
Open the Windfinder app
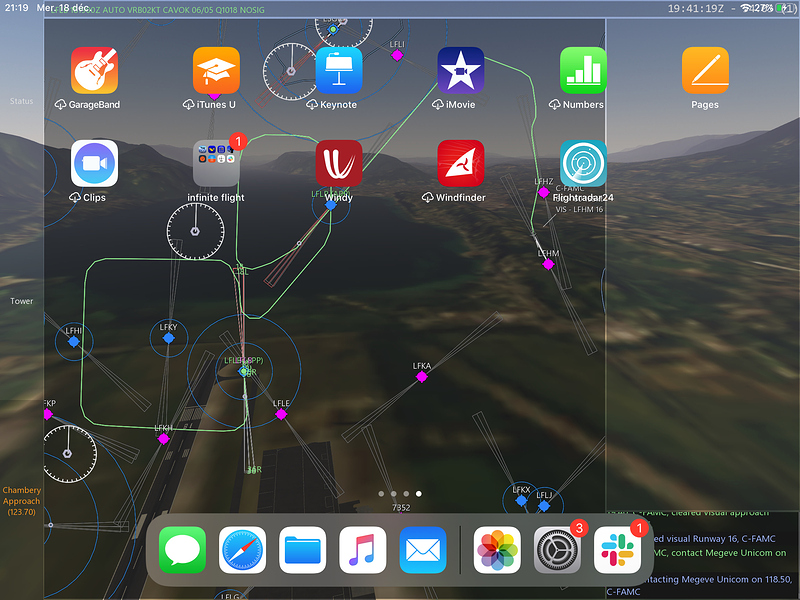[461, 163]
